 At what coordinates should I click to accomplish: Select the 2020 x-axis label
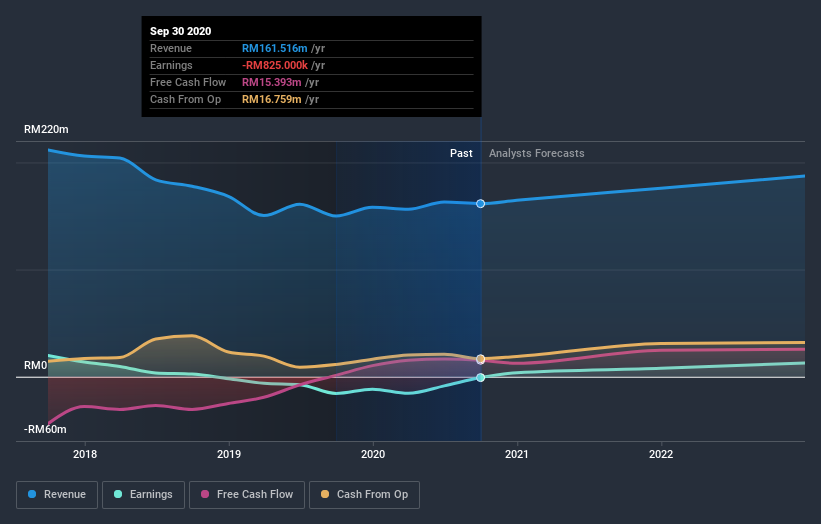click(x=373, y=454)
